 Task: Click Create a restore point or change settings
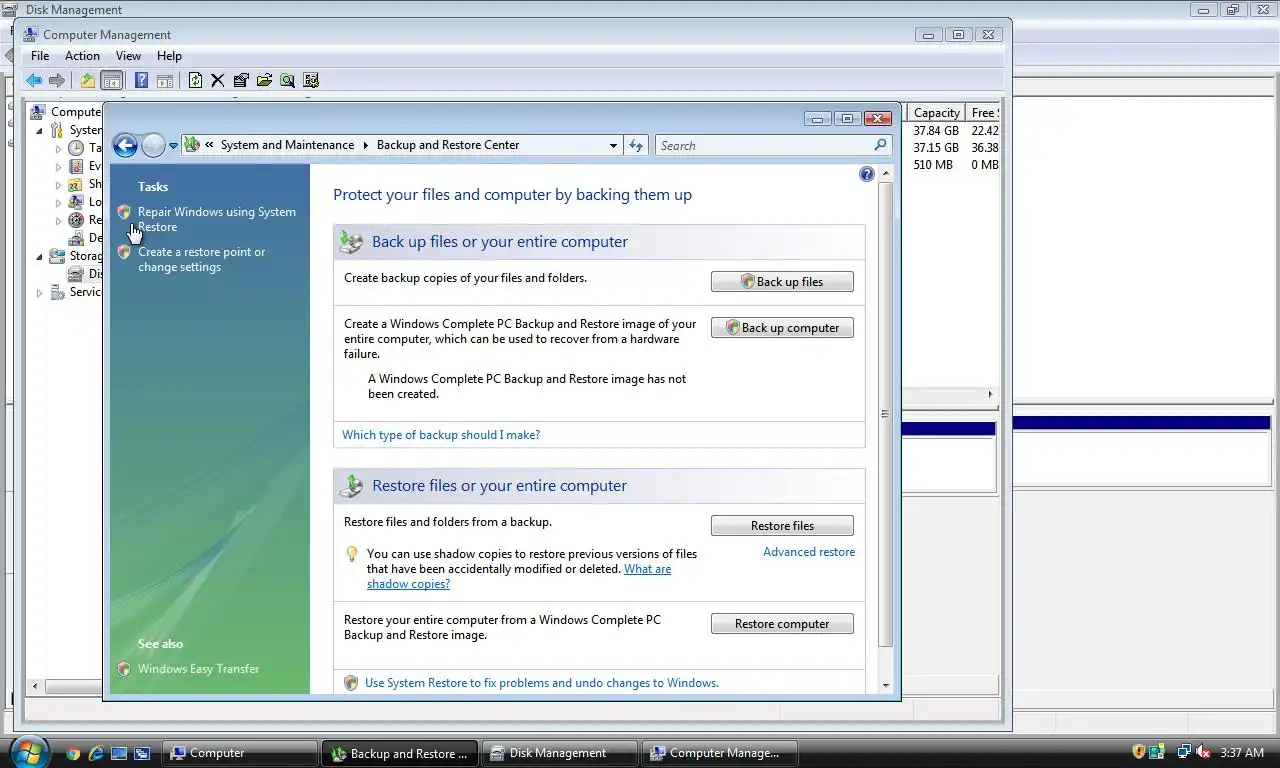pyautogui.click(x=201, y=259)
